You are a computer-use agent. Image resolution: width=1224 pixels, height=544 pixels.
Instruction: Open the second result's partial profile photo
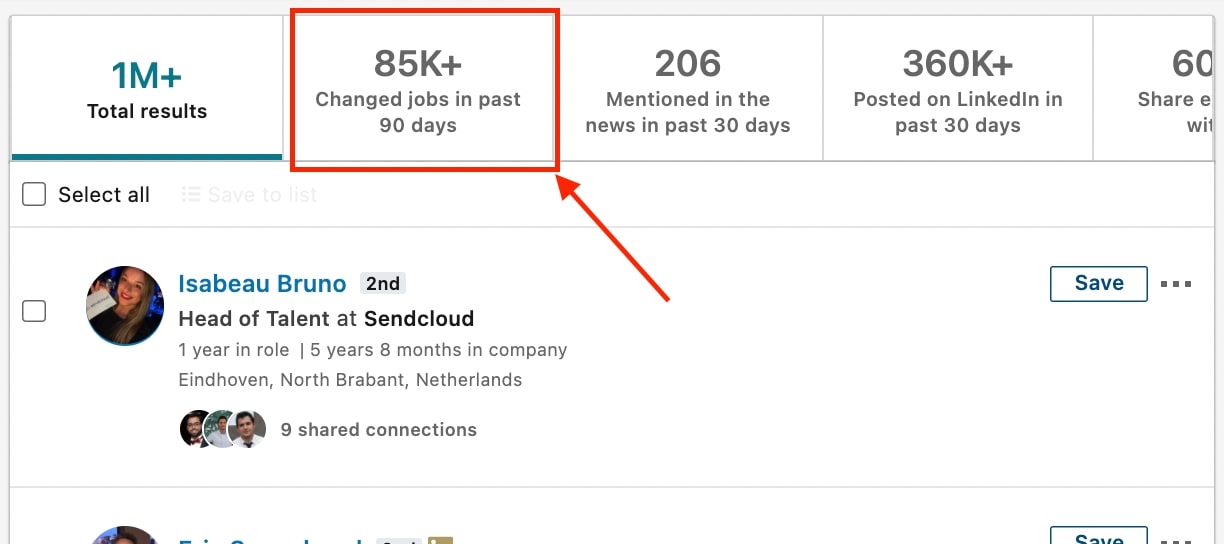125,535
